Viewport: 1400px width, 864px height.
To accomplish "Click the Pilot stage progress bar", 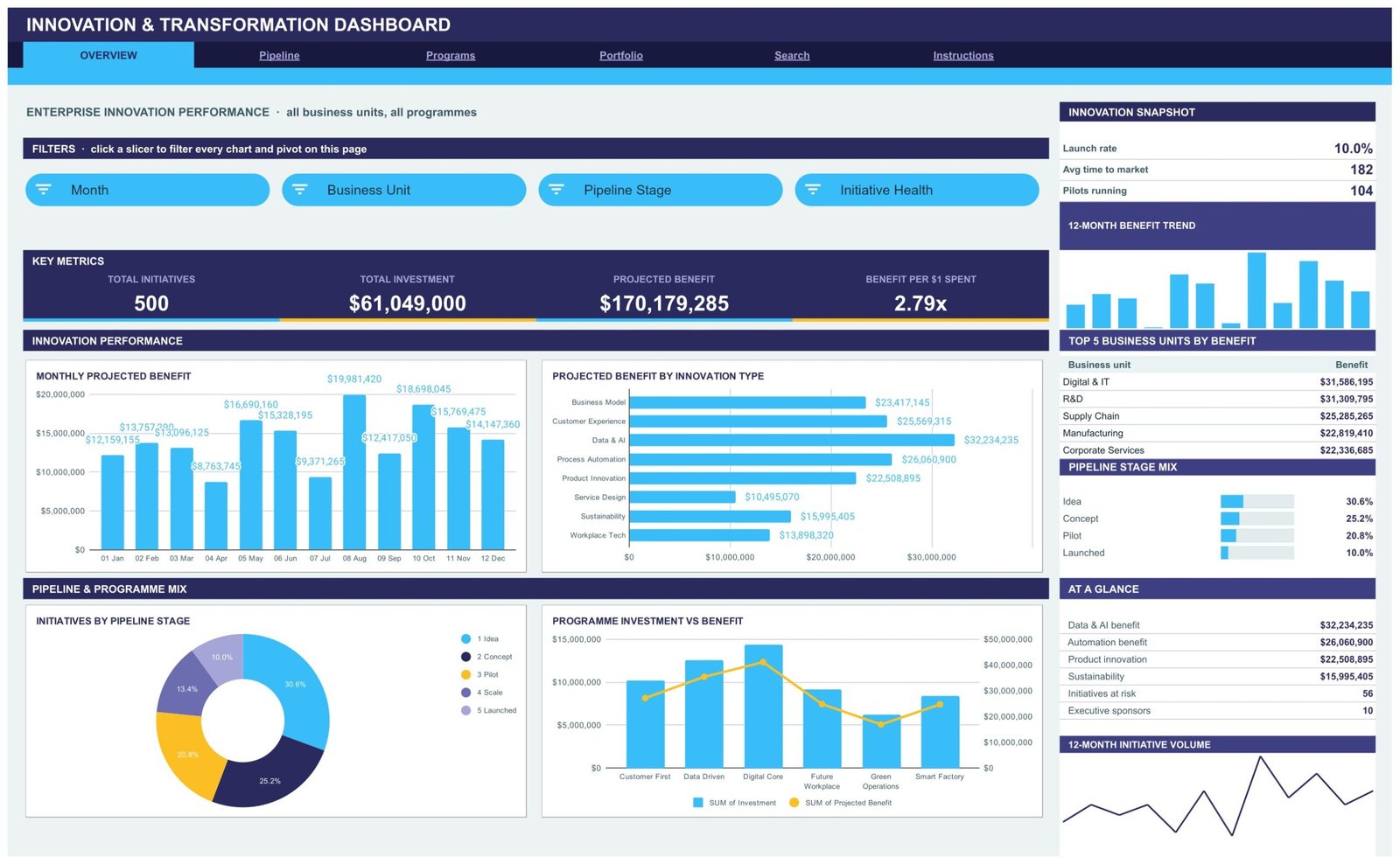I will coord(1256,535).
